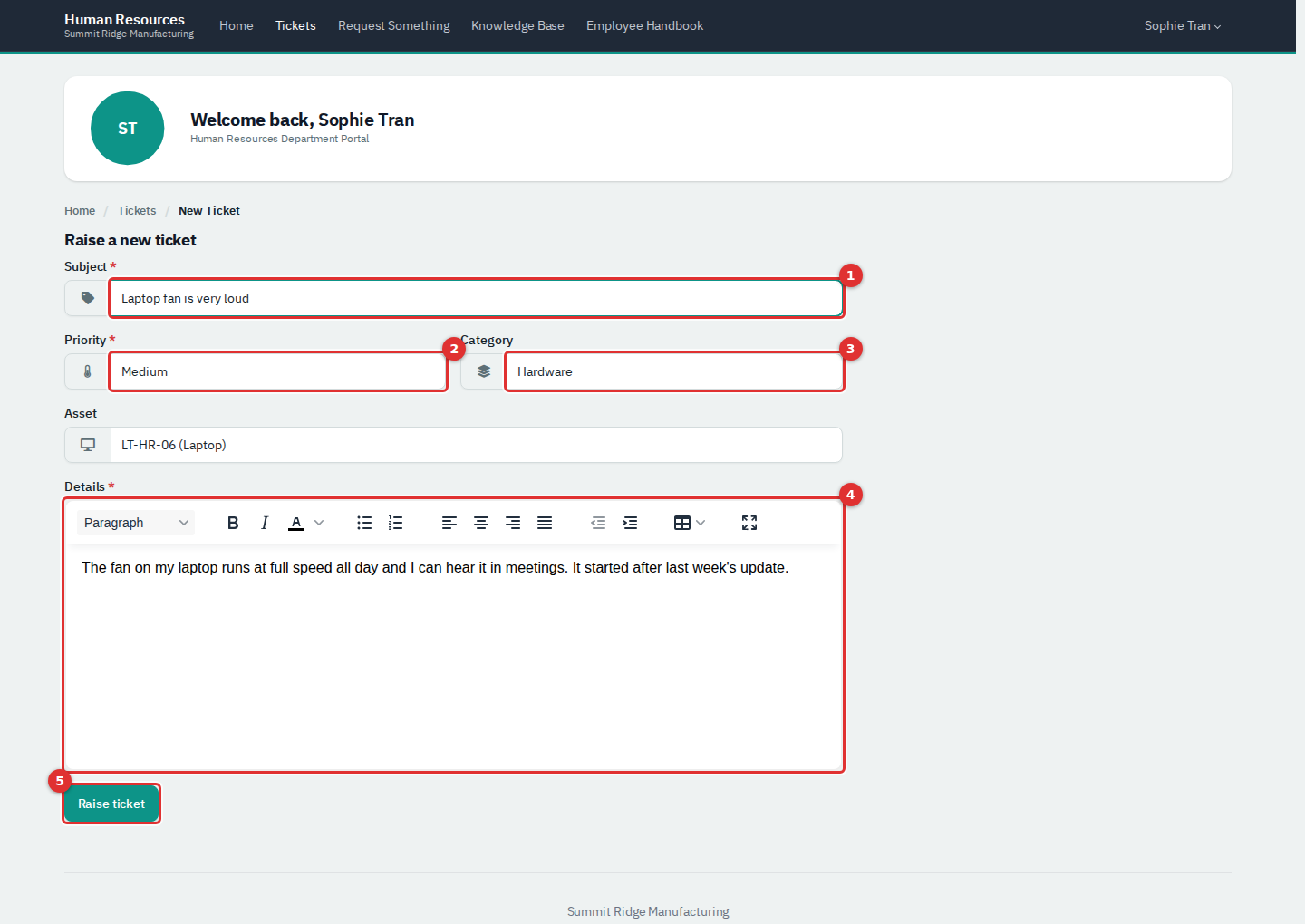Open the Category dropdown showing Hardware
Image resolution: width=1305 pixels, height=924 pixels.
point(674,371)
